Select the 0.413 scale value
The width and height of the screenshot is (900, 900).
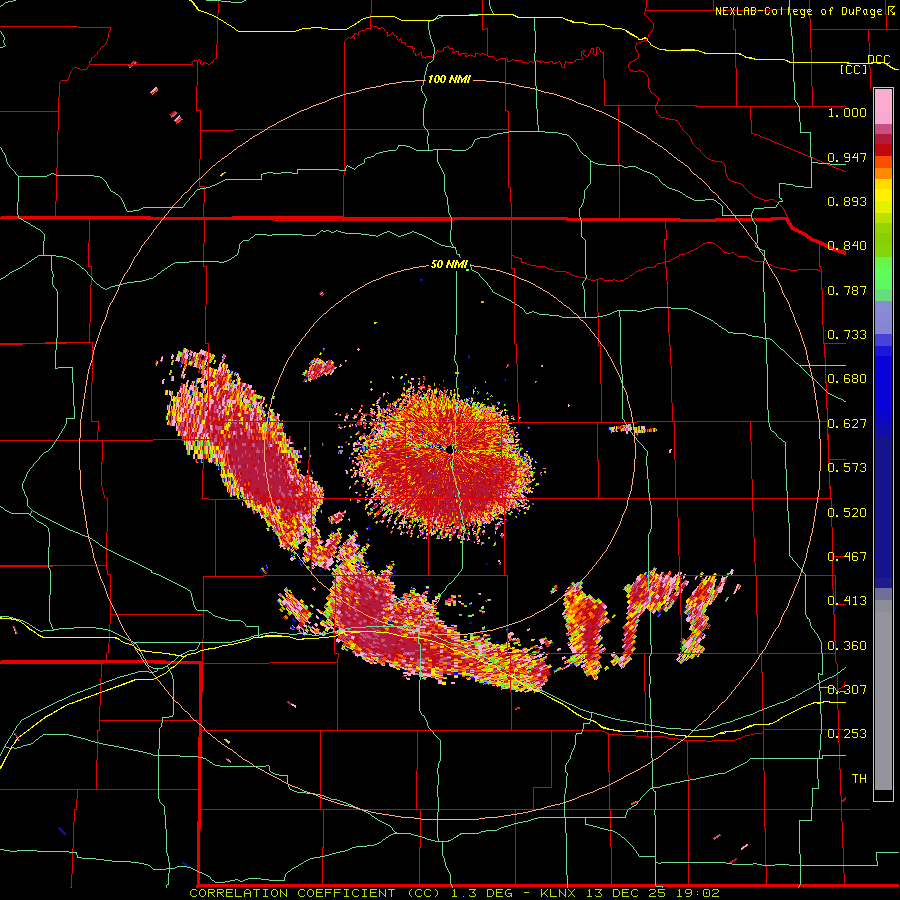(x=847, y=601)
